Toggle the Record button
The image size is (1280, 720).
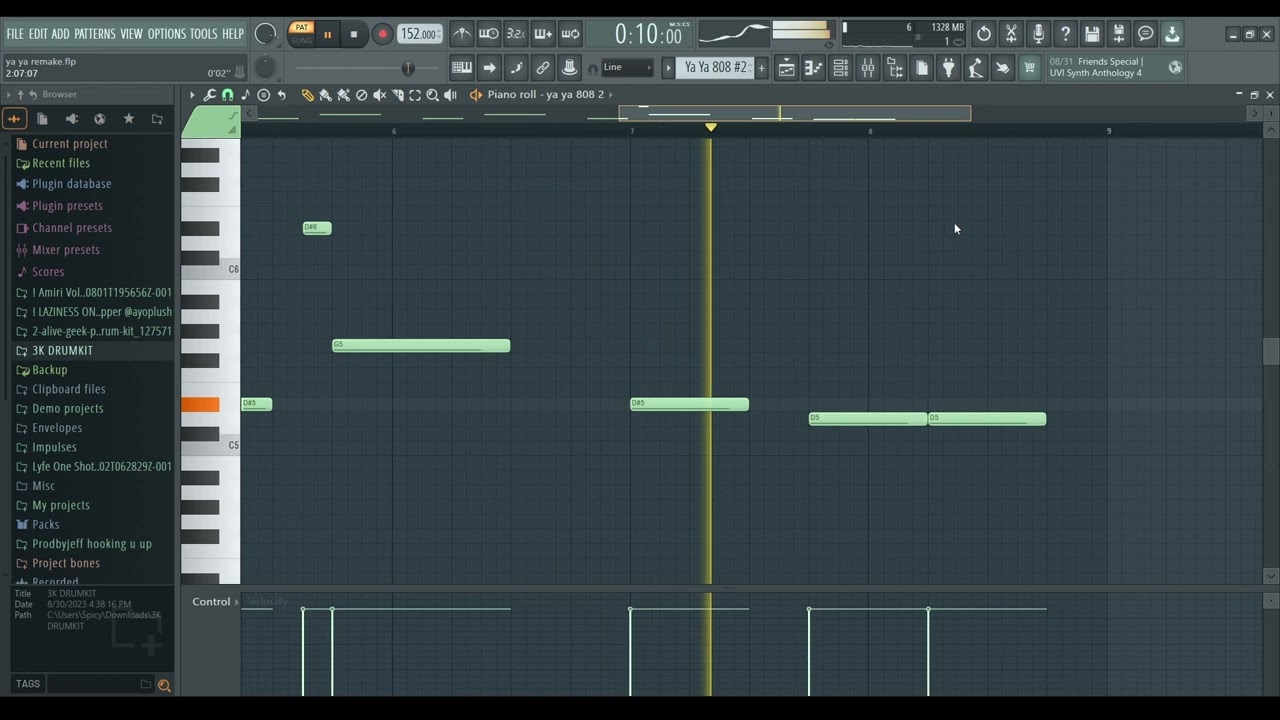click(382, 34)
